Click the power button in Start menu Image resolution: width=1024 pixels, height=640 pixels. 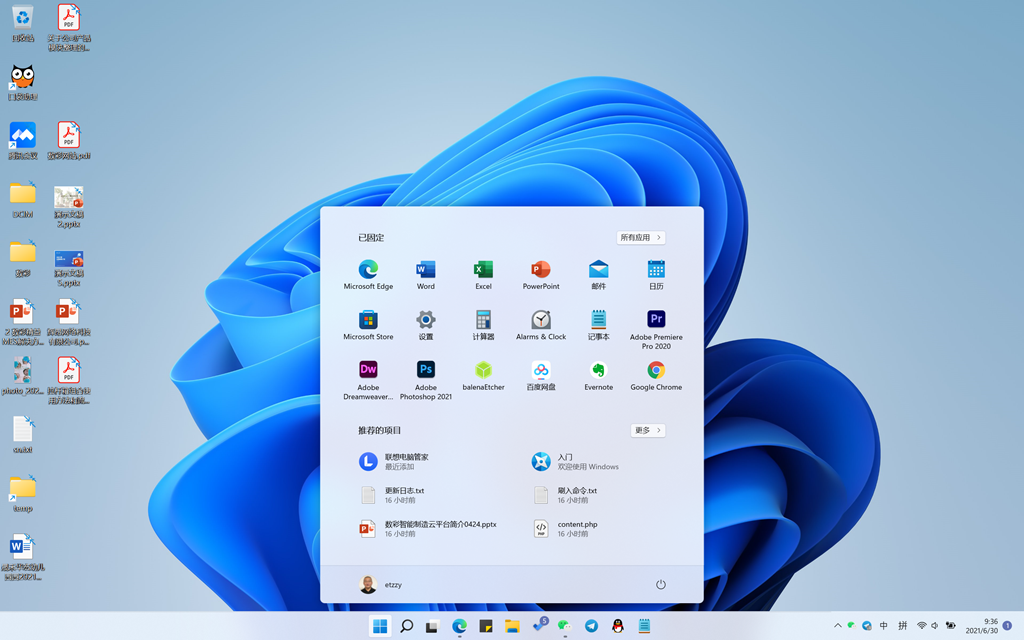click(660, 584)
